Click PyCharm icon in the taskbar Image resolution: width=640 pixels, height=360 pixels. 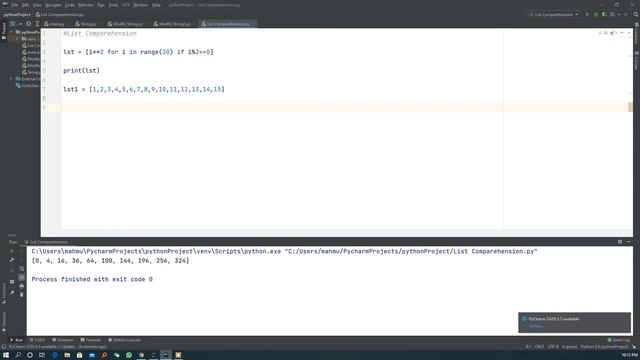tap(166, 355)
